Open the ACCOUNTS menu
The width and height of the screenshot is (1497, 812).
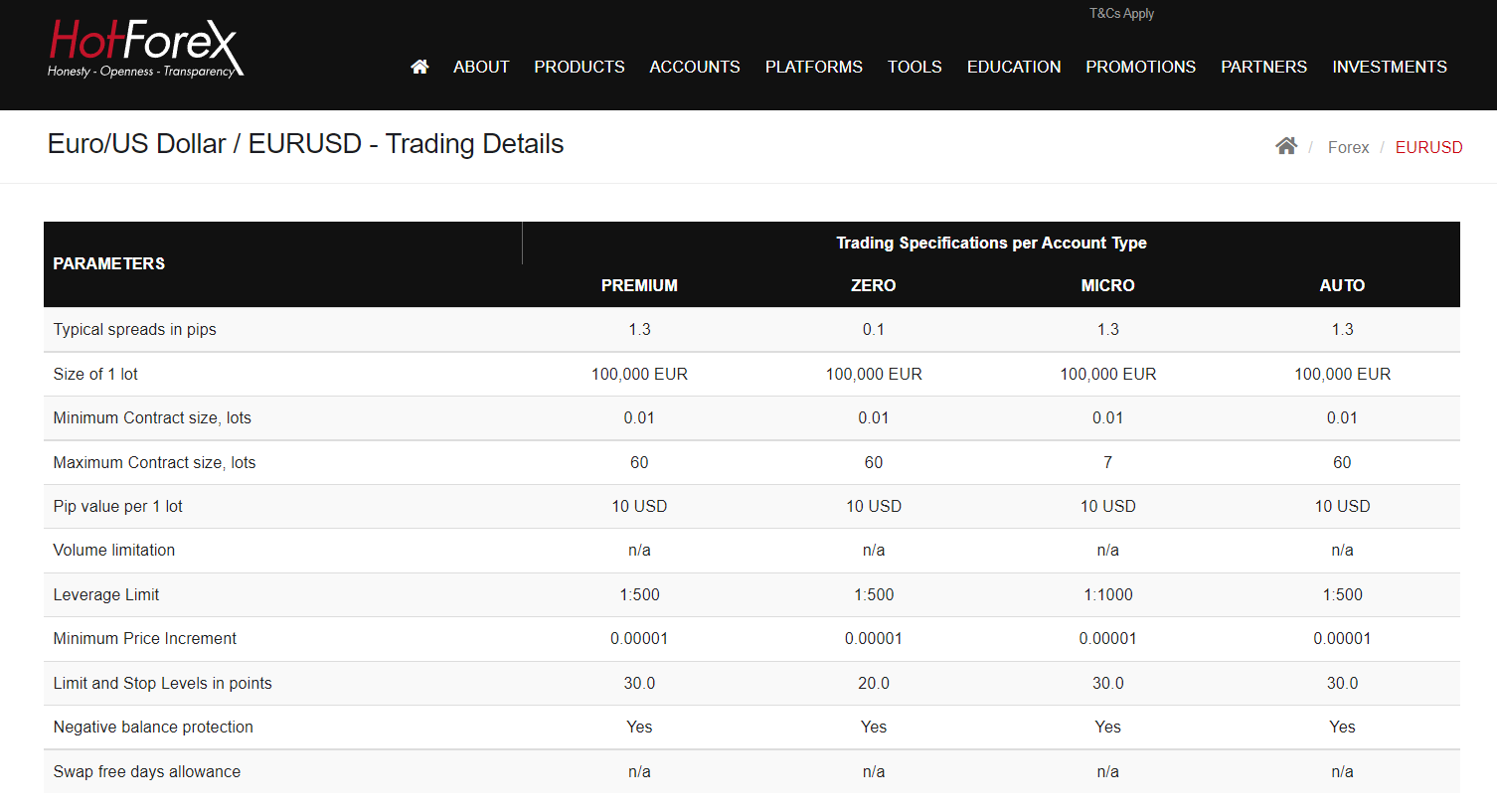coord(695,67)
